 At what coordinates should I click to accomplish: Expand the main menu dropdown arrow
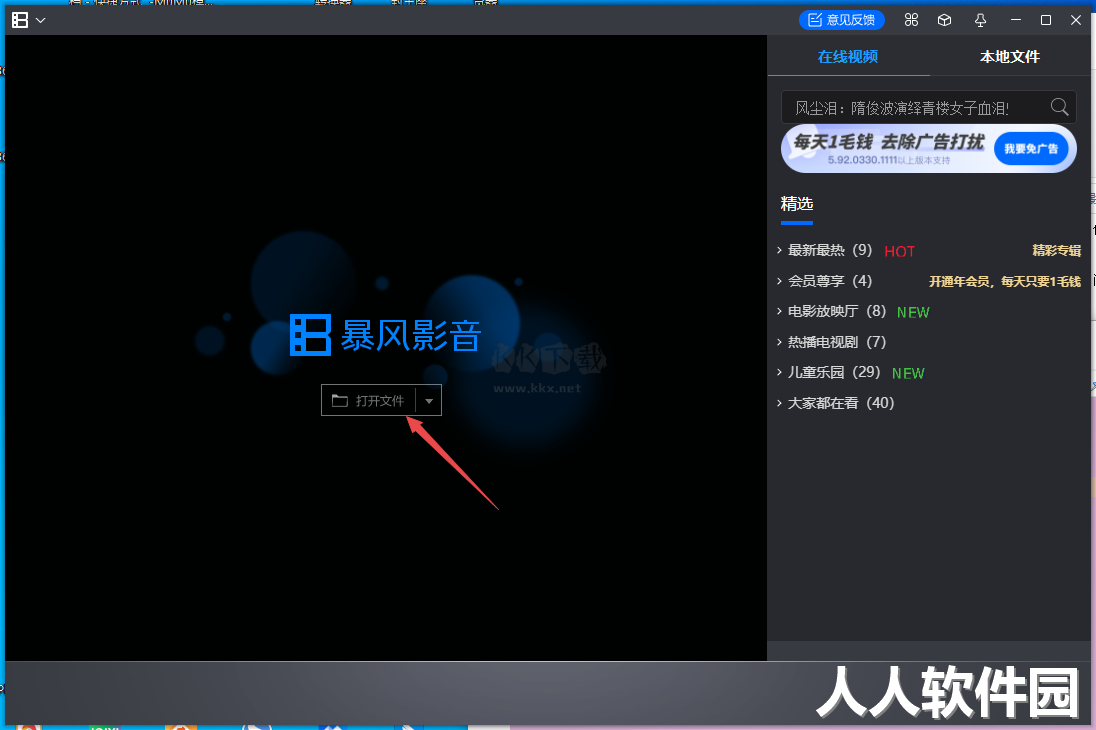click(x=41, y=20)
